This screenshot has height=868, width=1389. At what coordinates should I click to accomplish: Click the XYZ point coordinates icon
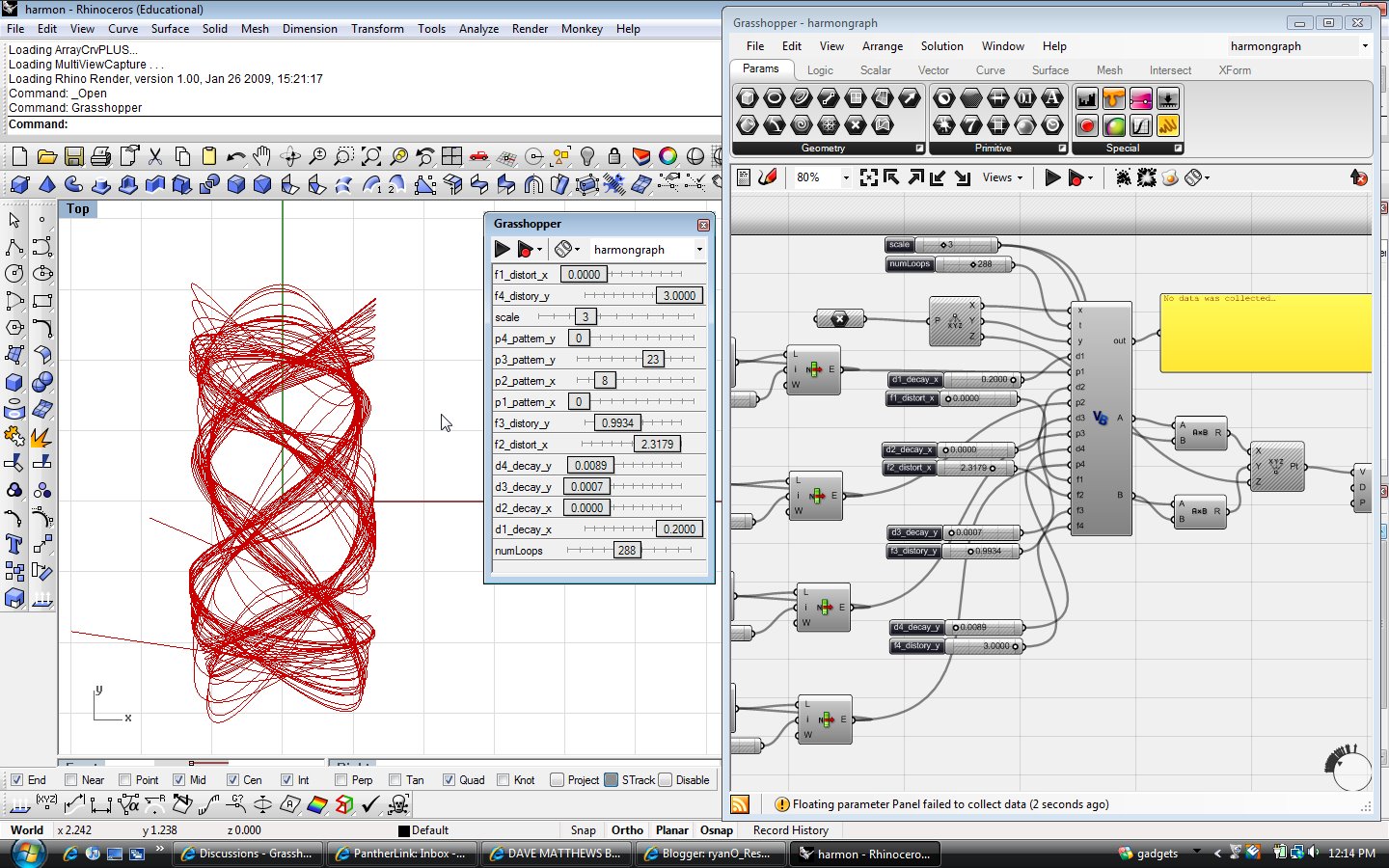click(46, 804)
